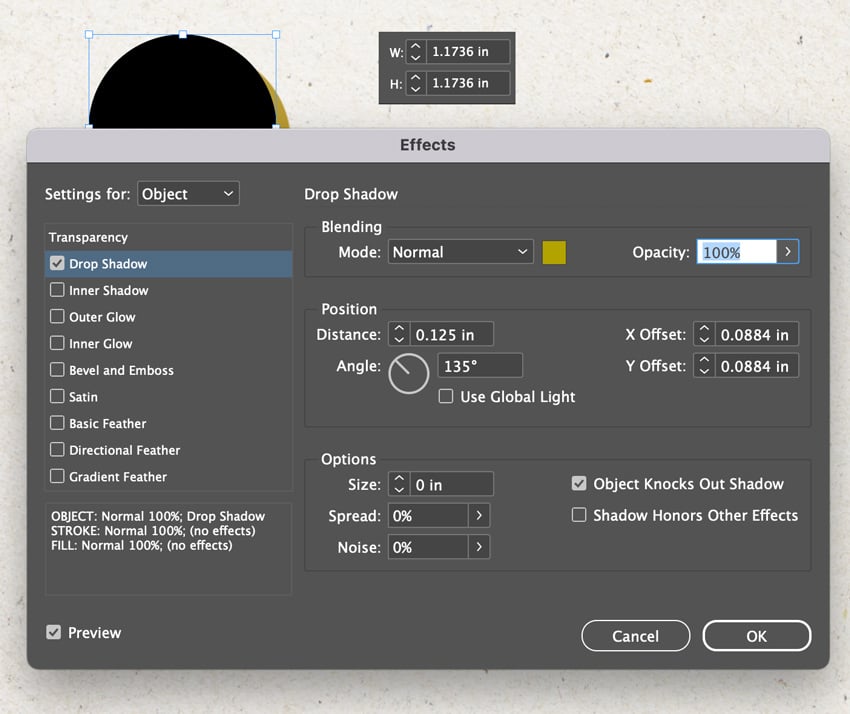Image resolution: width=850 pixels, height=714 pixels.
Task: Click the yellow shadow color swatch
Action: click(554, 252)
